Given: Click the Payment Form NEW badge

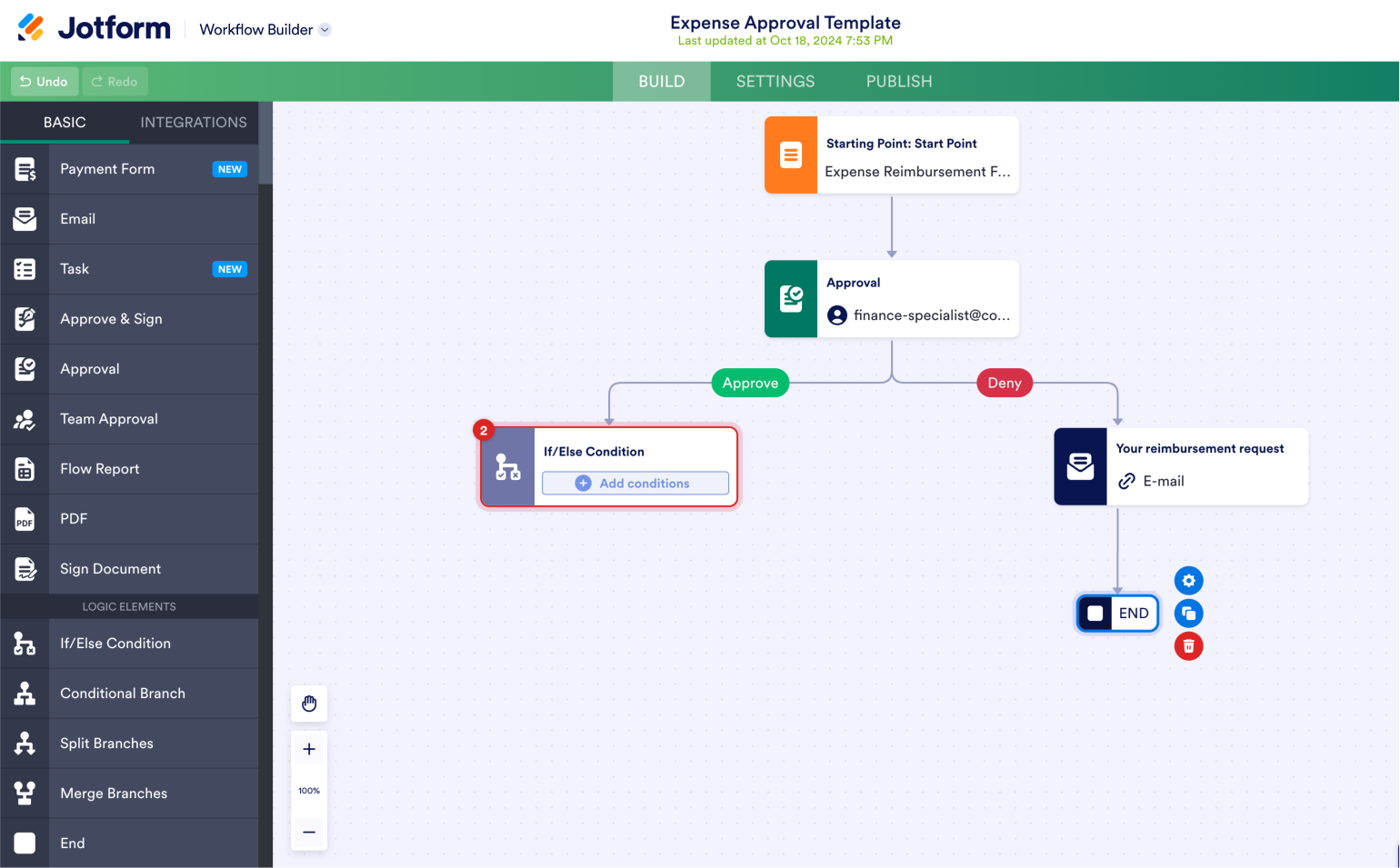Looking at the screenshot, I should 230,169.
